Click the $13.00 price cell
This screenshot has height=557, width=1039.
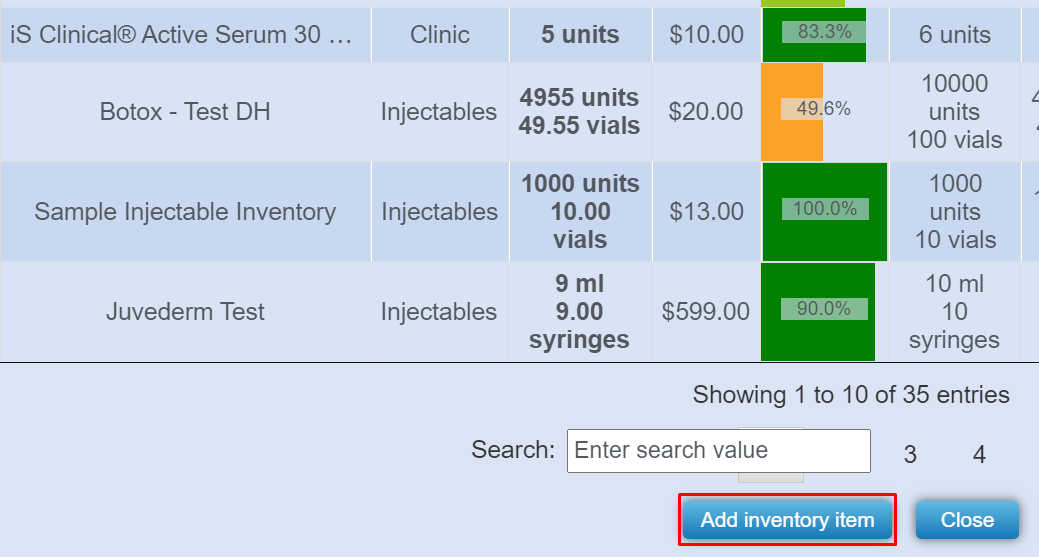pos(705,212)
